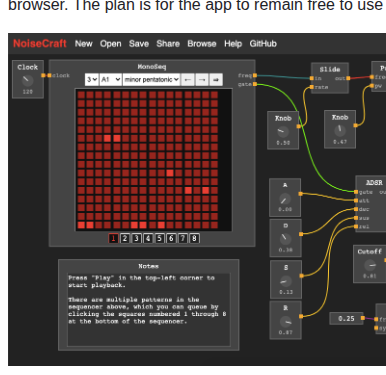Click the MonoSeq freq output port
Viewport: 386px width, 375px height.
coord(255,75)
